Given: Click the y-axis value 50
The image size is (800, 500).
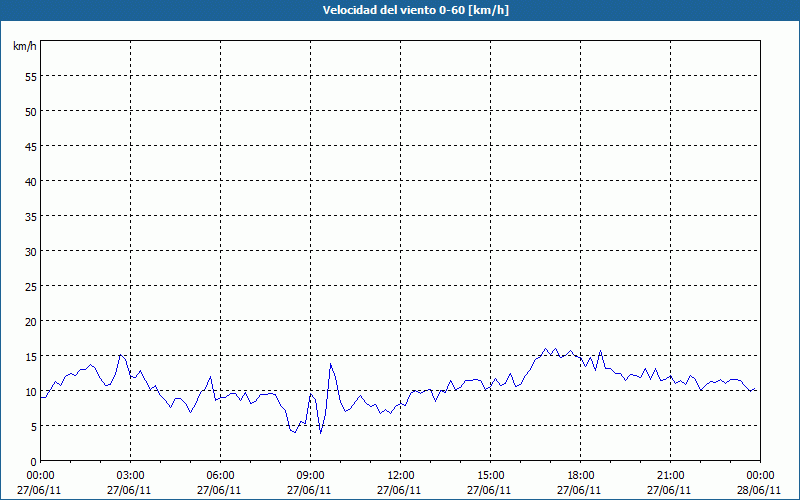Looking at the screenshot, I should point(31,112).
